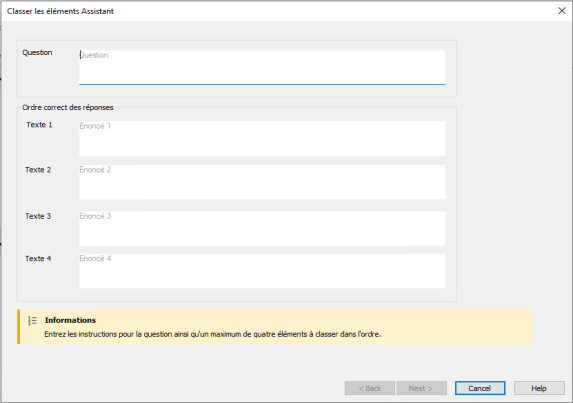Click the Texte 4 label
573x403 pixels.
point(38,259)
